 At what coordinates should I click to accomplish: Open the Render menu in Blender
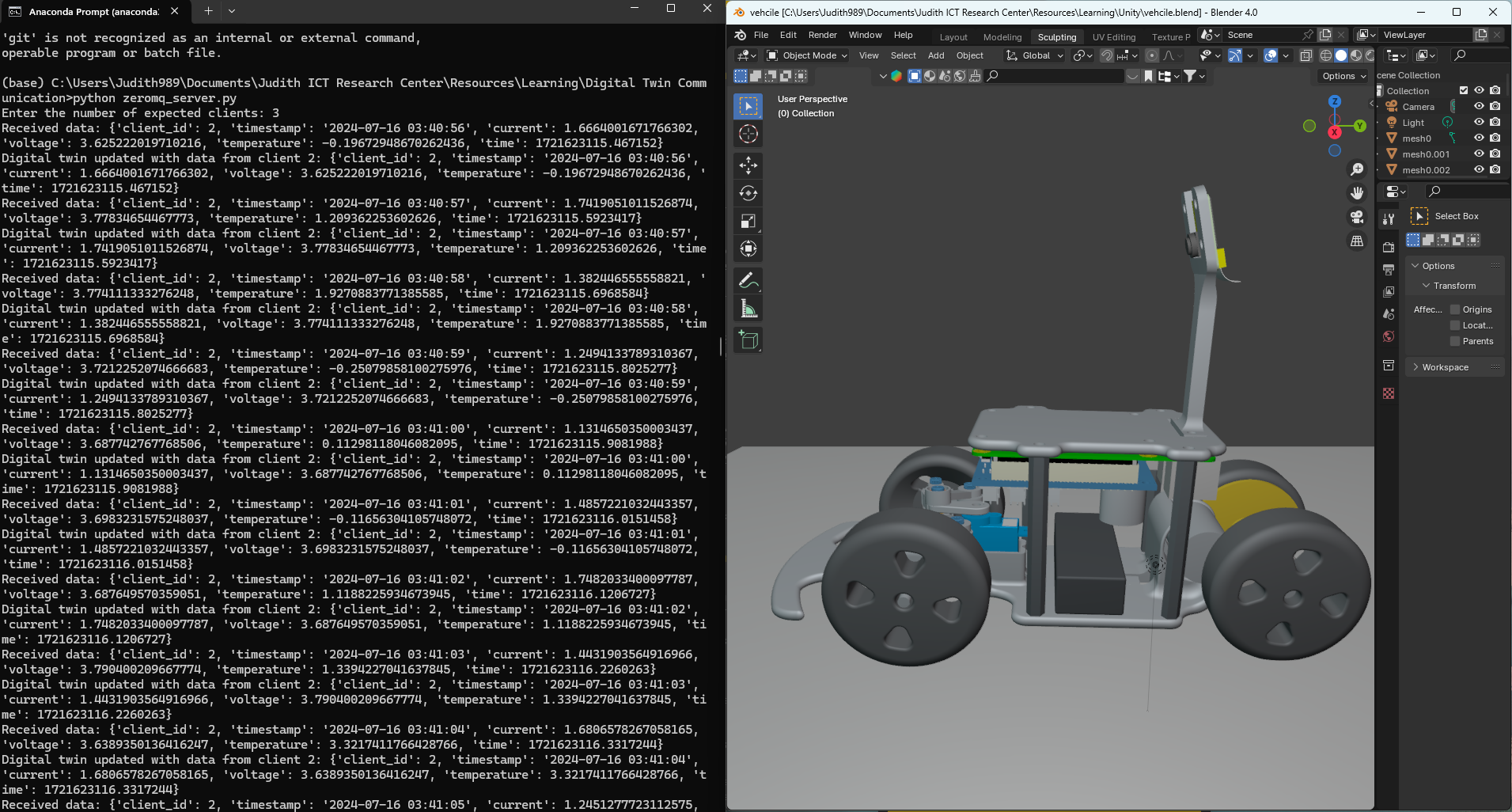[822, 35]
